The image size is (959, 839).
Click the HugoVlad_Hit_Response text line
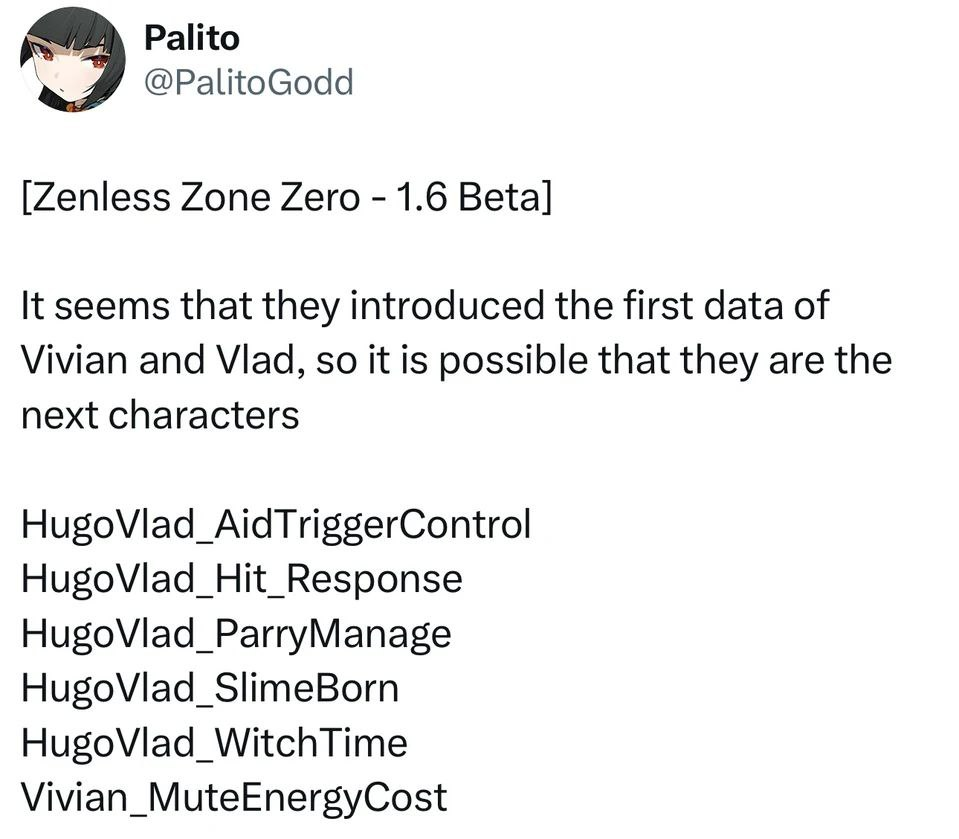[x=242, y=578]
